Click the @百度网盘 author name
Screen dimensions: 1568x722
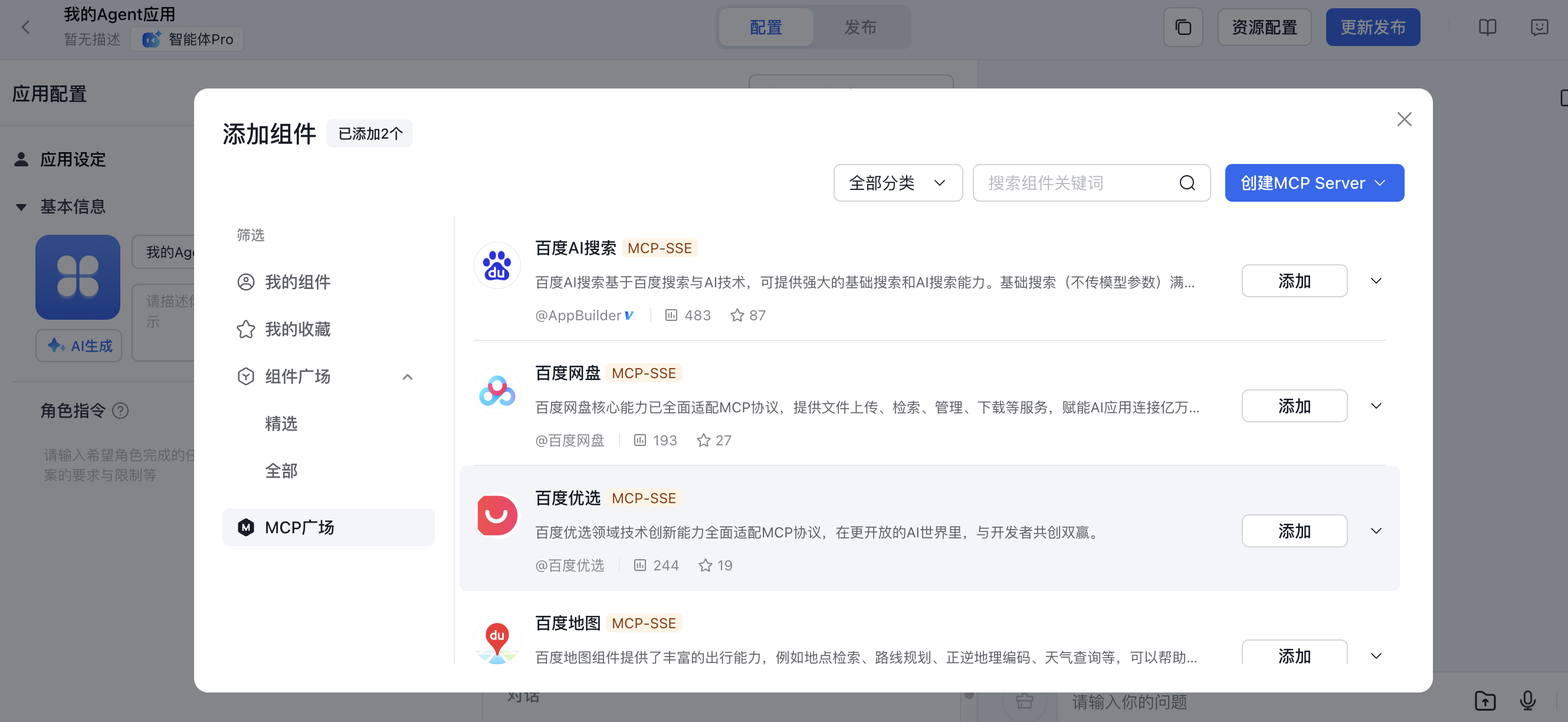569,440
